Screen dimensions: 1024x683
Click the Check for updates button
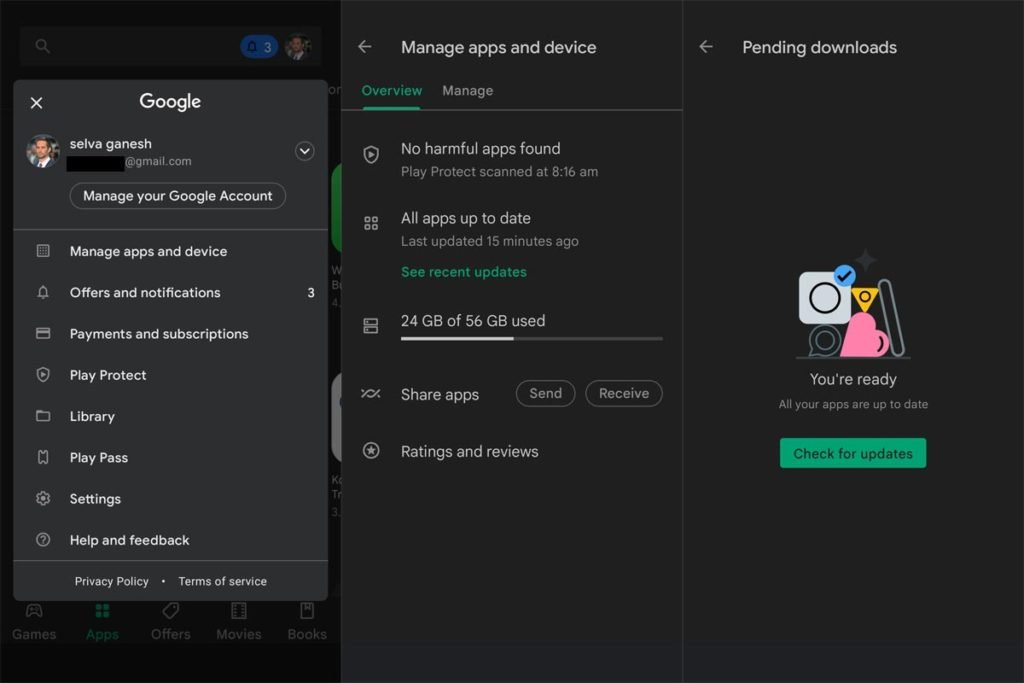(x=852, y=453)
